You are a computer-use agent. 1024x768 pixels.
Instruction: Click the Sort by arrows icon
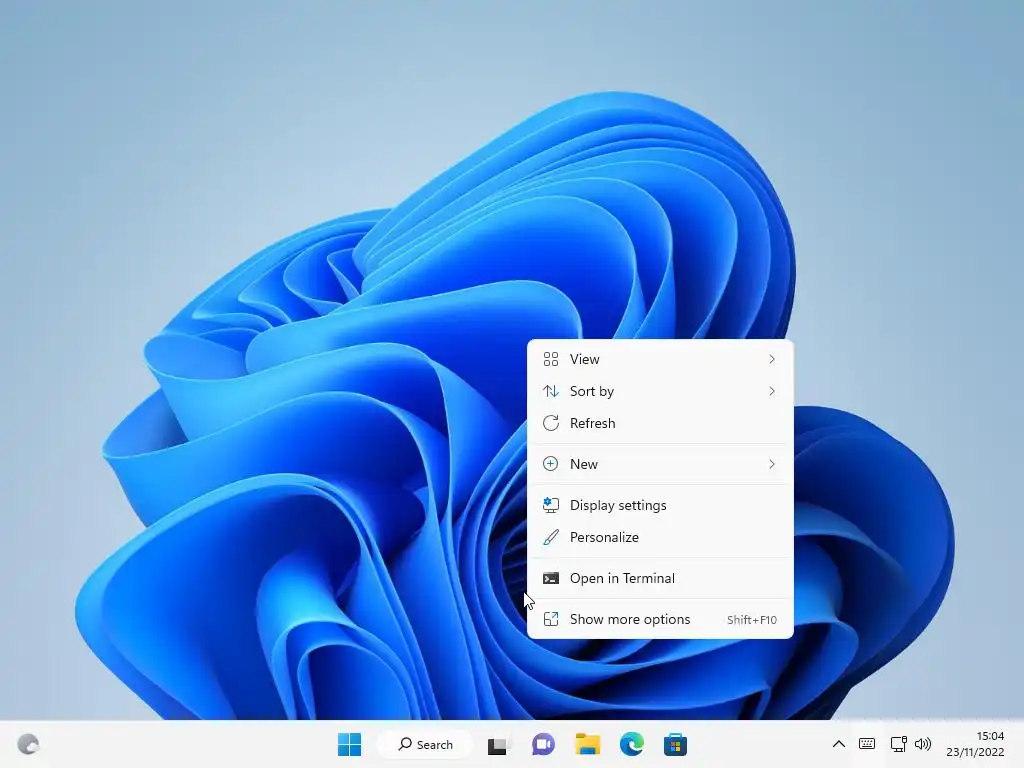[x=551, y=391]
